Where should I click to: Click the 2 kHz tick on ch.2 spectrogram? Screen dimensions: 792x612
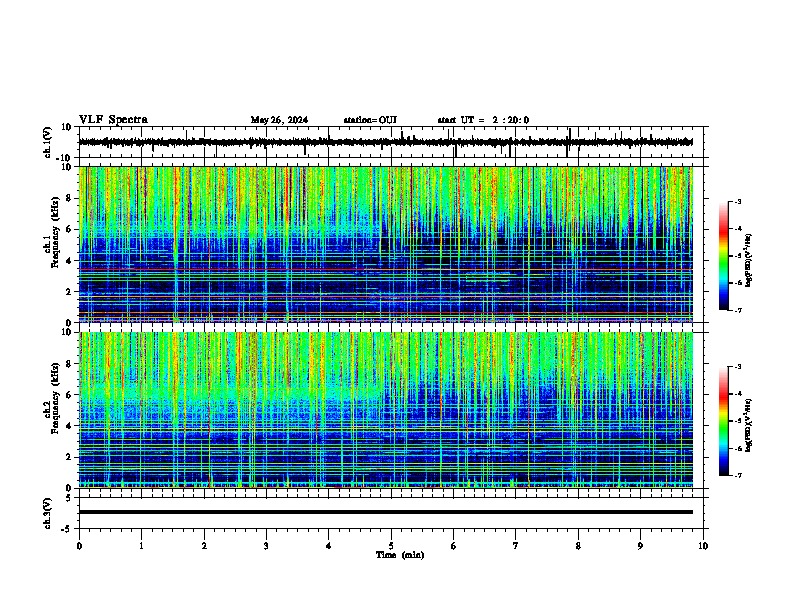click(x=70, y=457)
